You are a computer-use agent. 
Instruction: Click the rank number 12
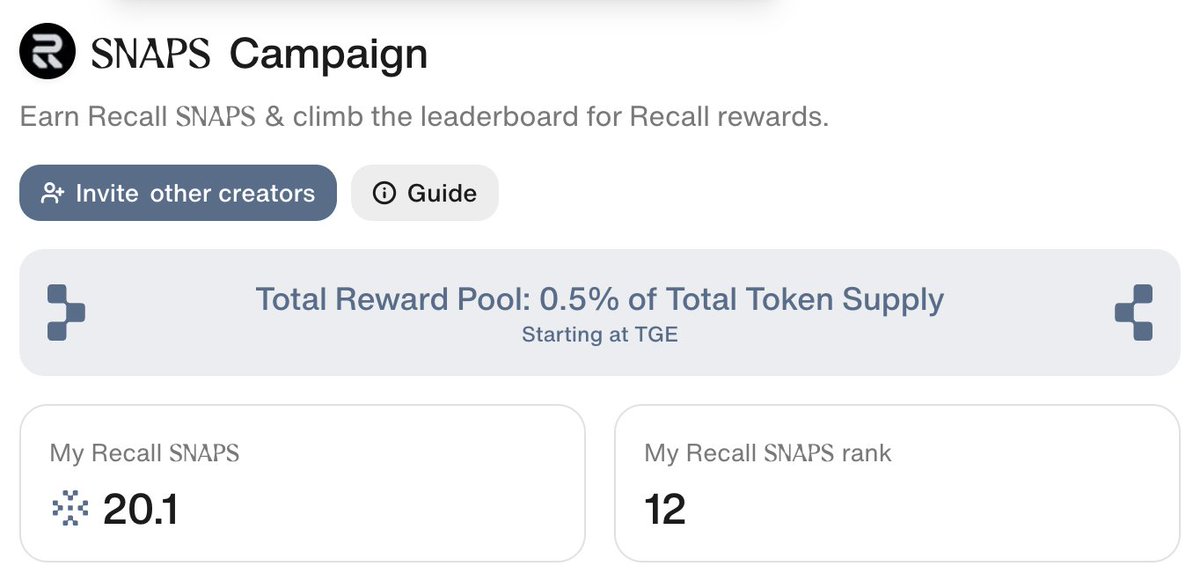coord(665,510)
